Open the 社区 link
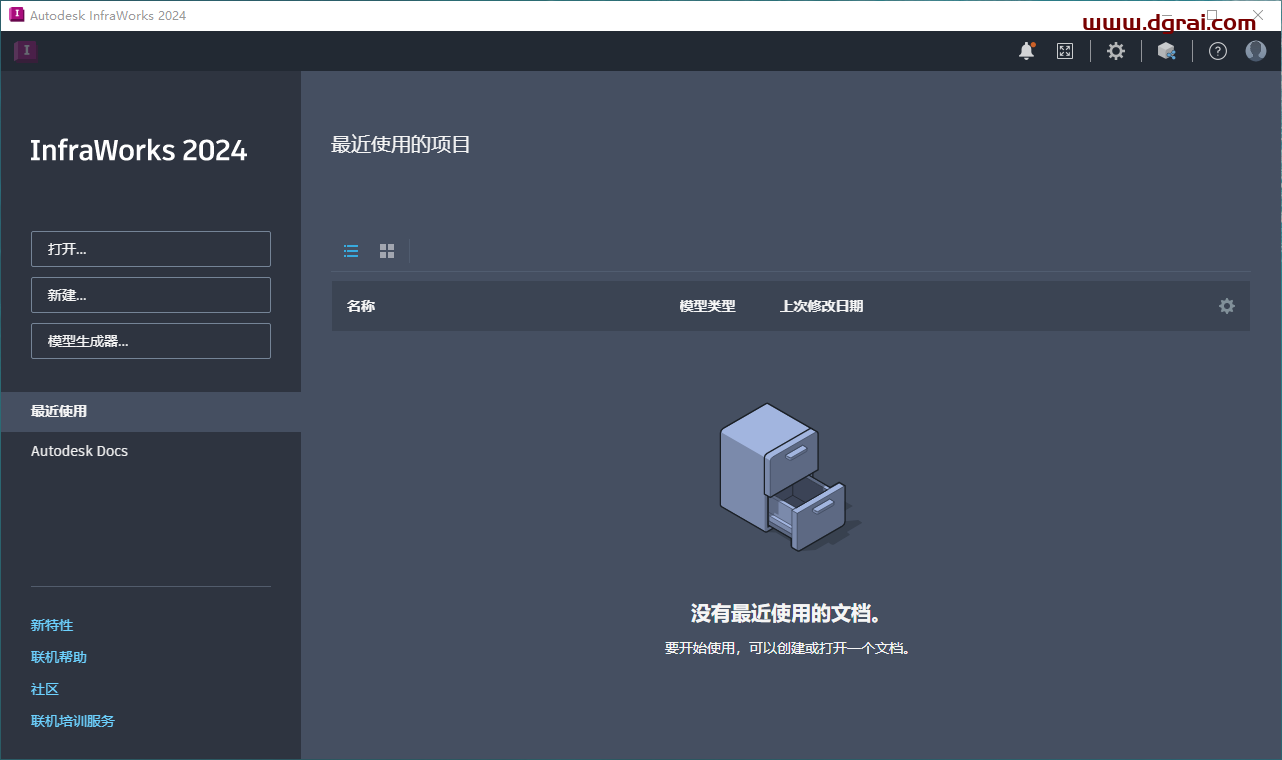Screen dimensions: 1282x760 (45, 689)
